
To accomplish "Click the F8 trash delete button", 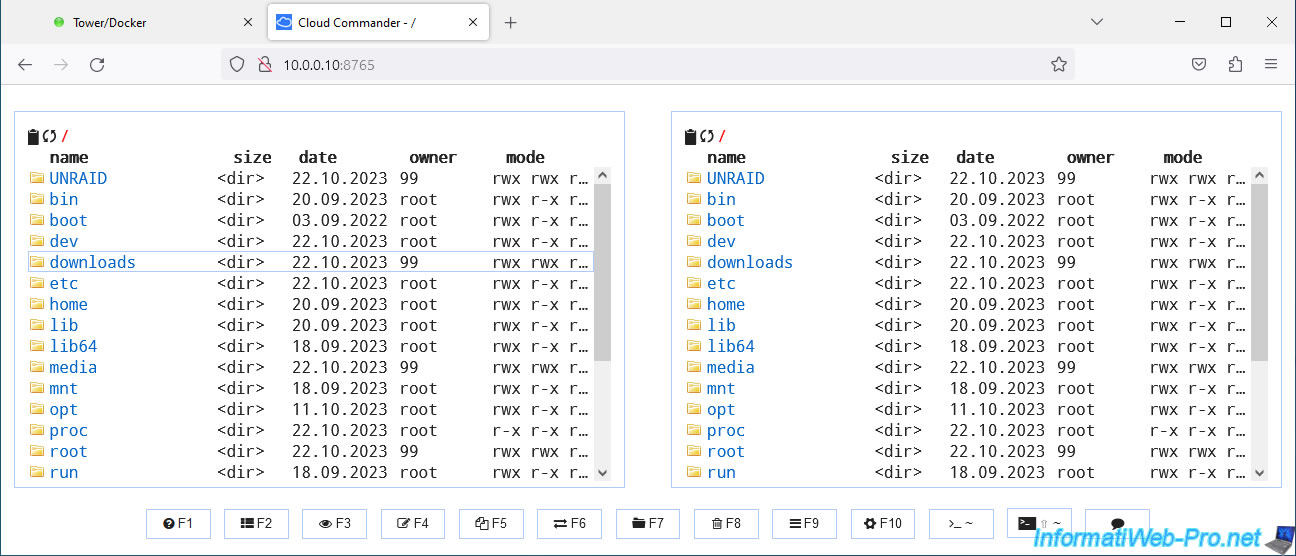I will 725,523.
